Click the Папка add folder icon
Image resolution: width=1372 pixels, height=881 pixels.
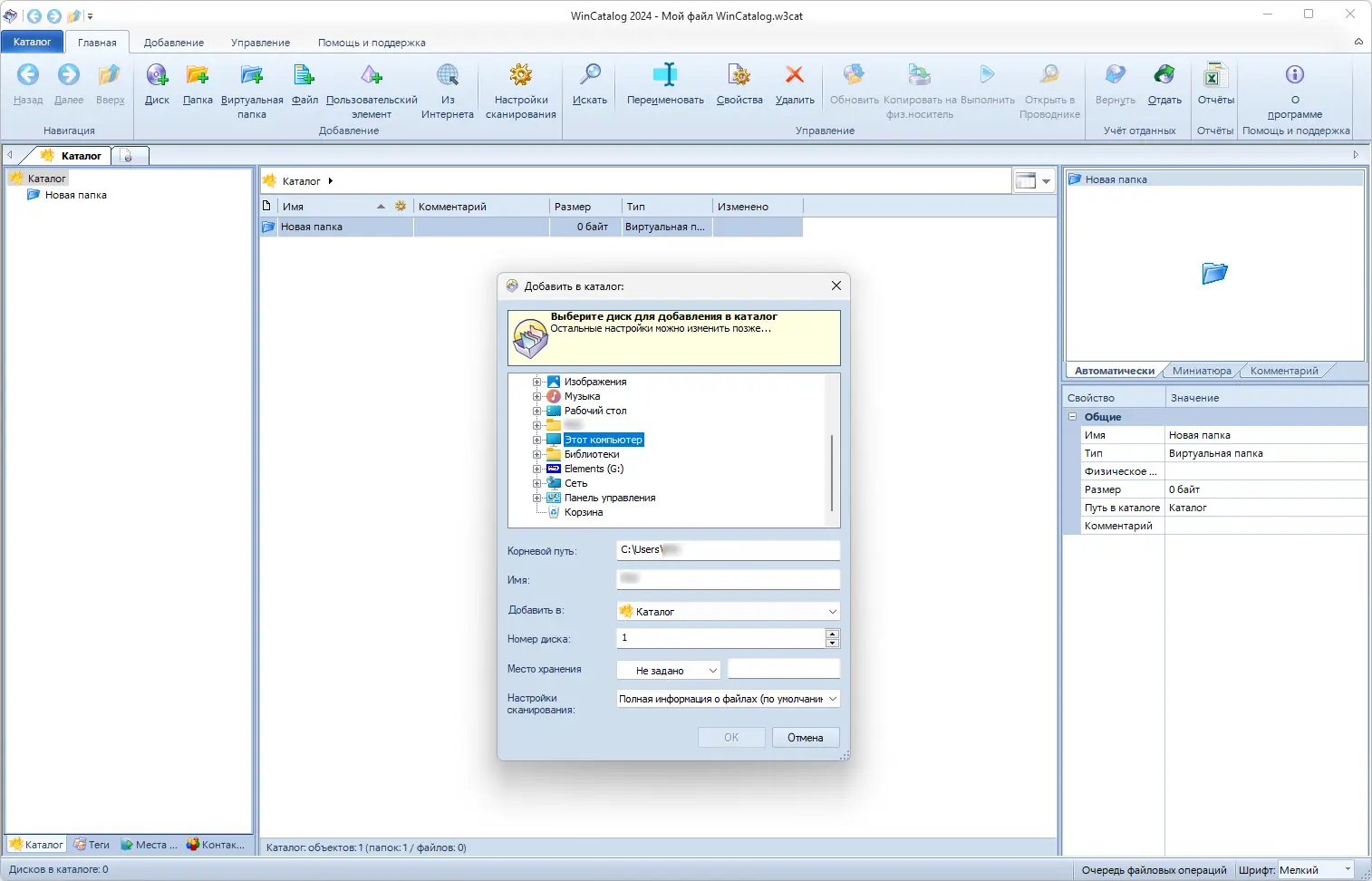[x=198, y=74]
